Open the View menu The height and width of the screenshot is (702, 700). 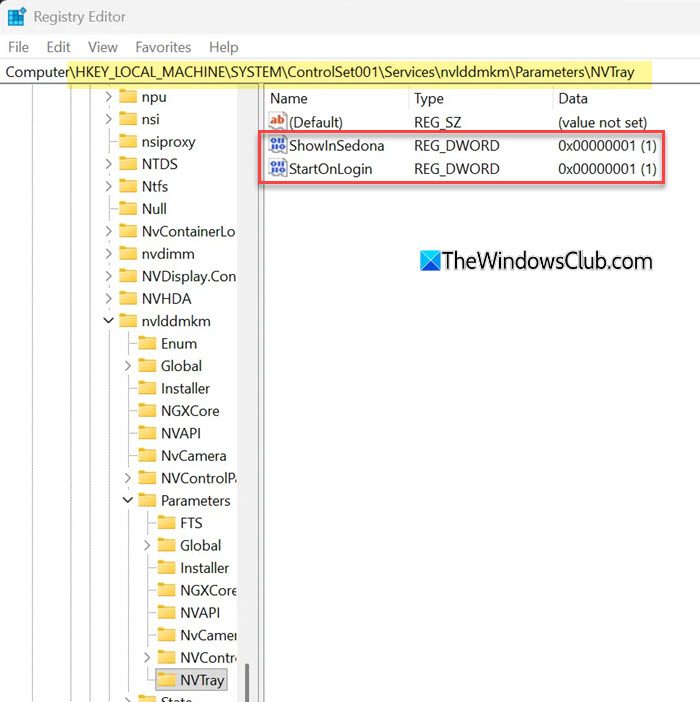point(102,47)
